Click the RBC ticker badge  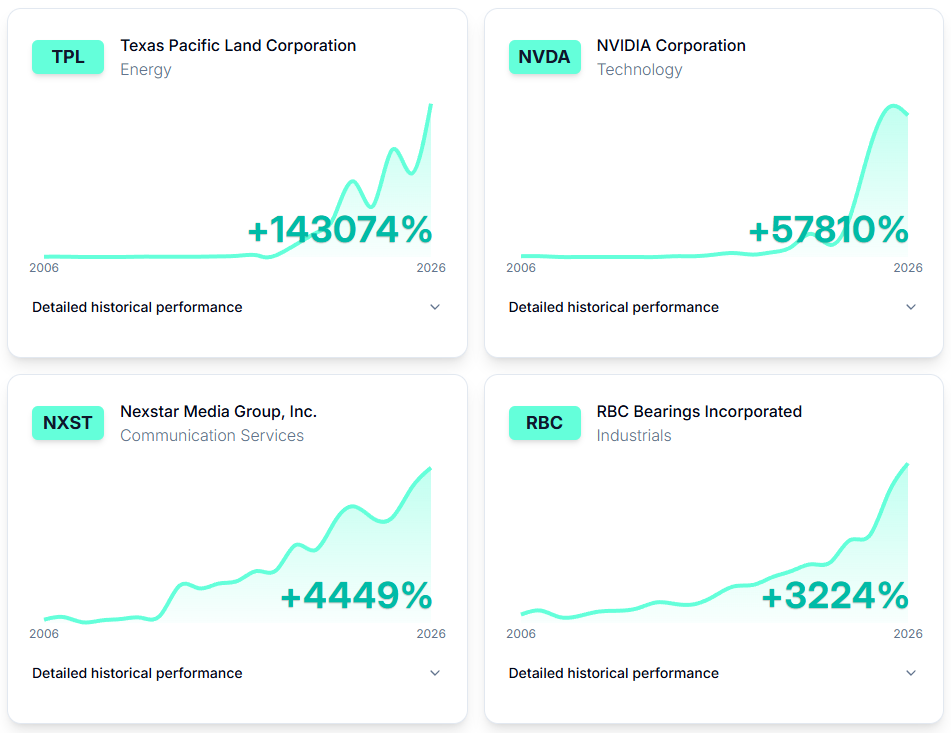click(x=545, y=423)
